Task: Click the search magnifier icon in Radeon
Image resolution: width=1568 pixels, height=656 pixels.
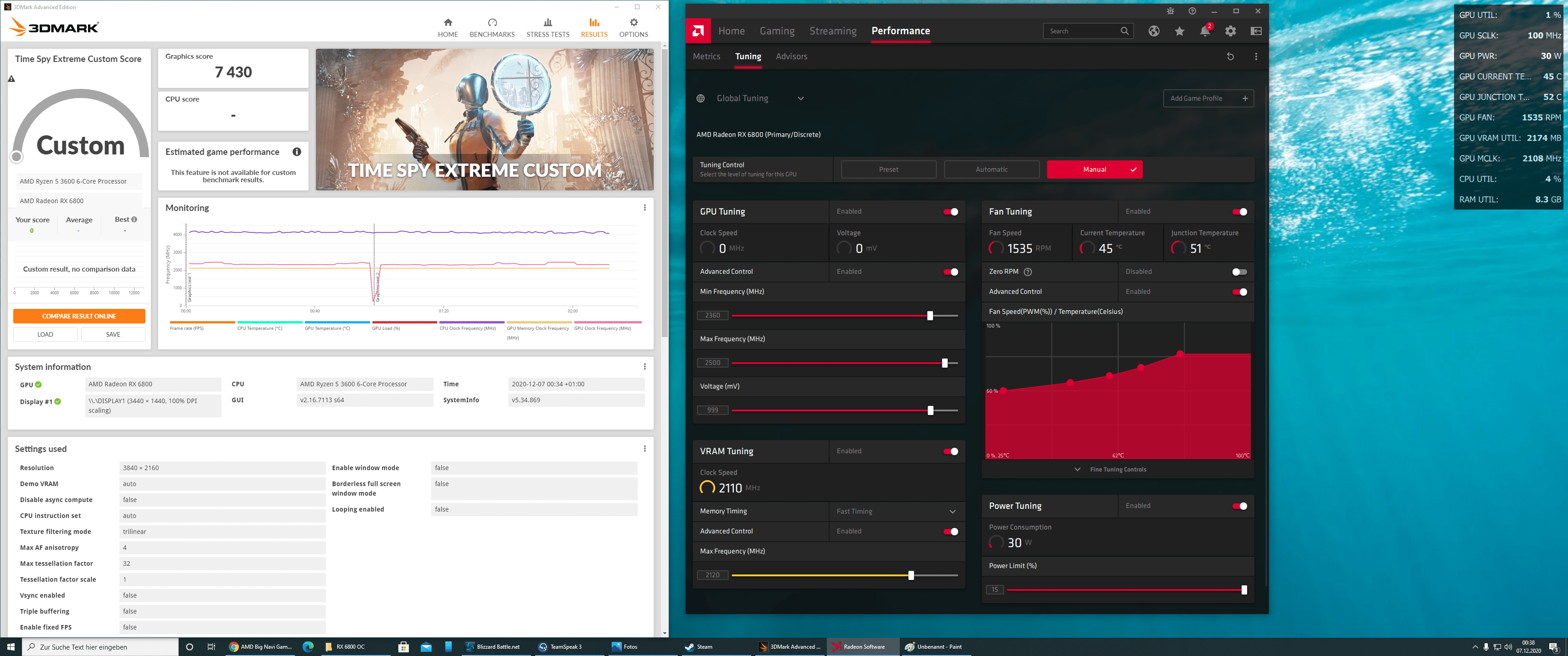Action: [1124, 31]
